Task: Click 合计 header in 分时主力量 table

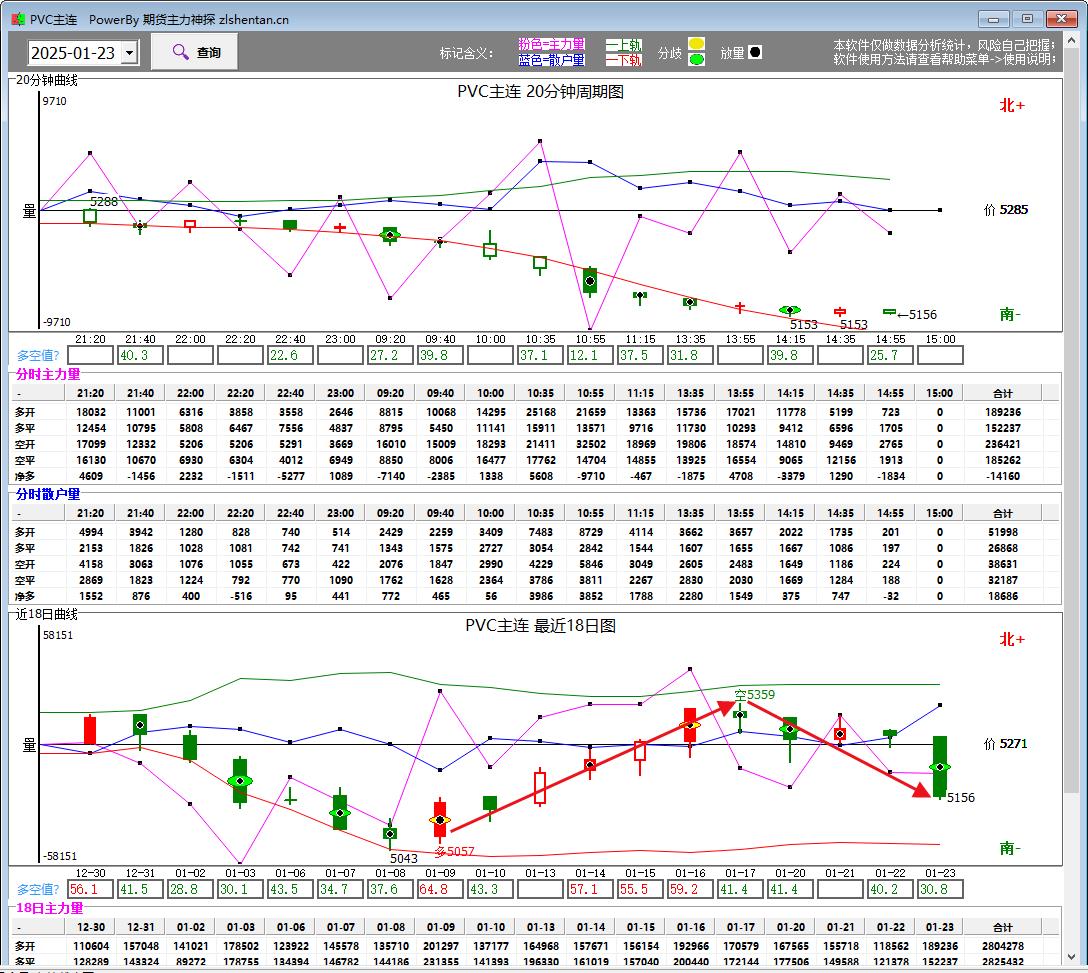Action: 1003,393
